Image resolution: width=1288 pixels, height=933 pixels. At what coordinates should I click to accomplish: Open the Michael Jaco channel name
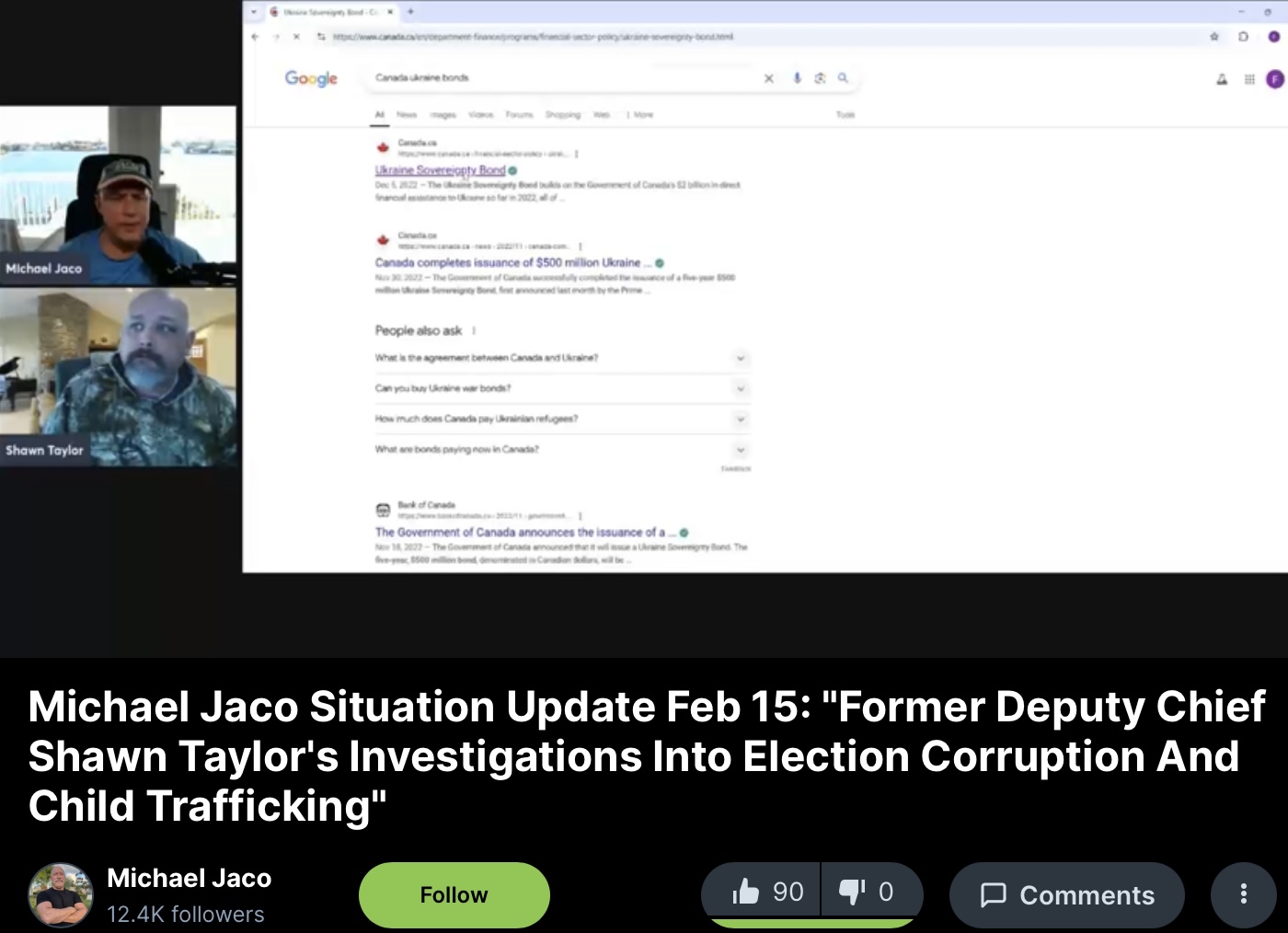click(190, 879)
